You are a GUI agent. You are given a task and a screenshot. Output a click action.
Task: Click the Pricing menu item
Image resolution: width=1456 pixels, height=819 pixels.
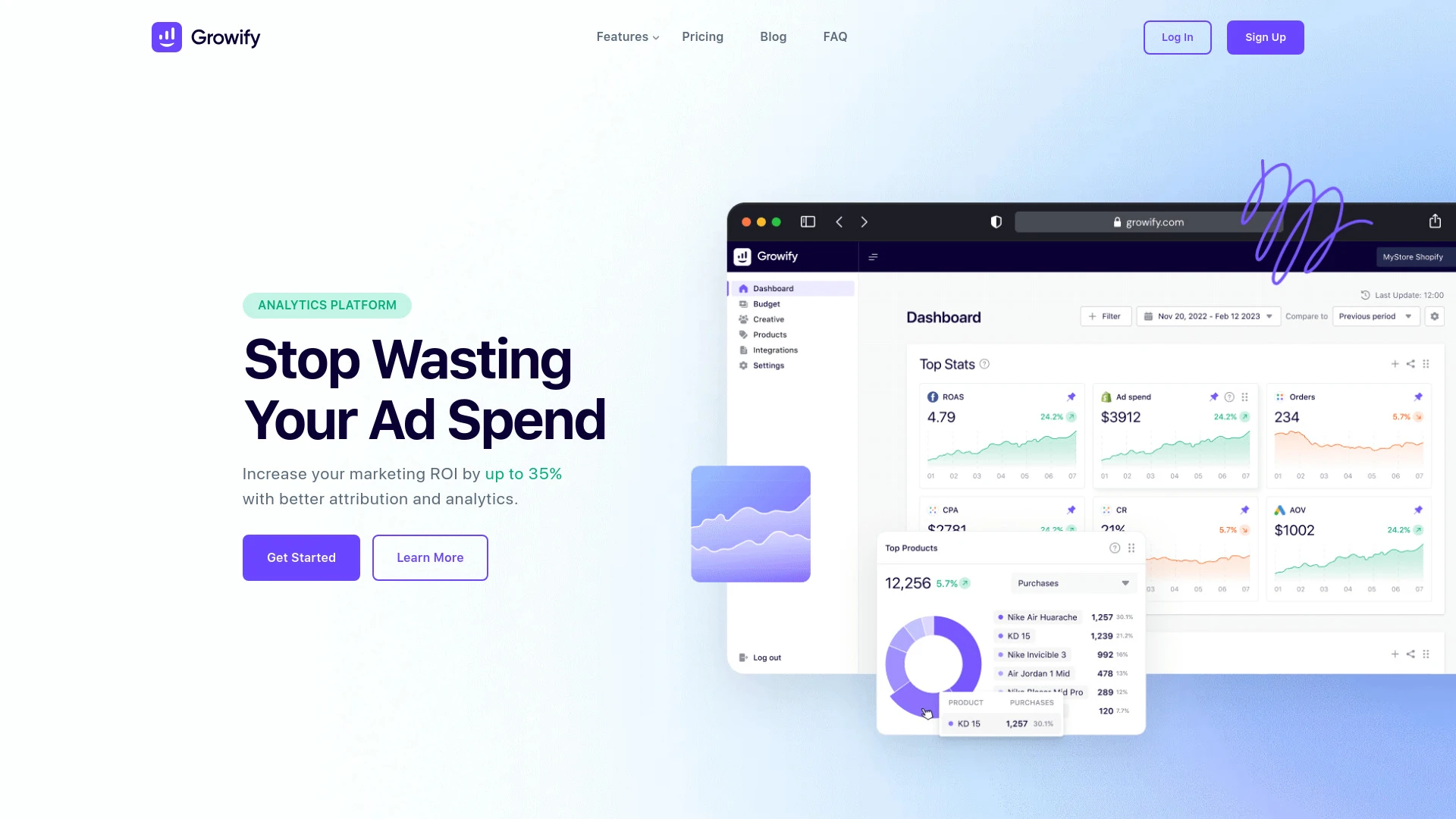[703, 37]
